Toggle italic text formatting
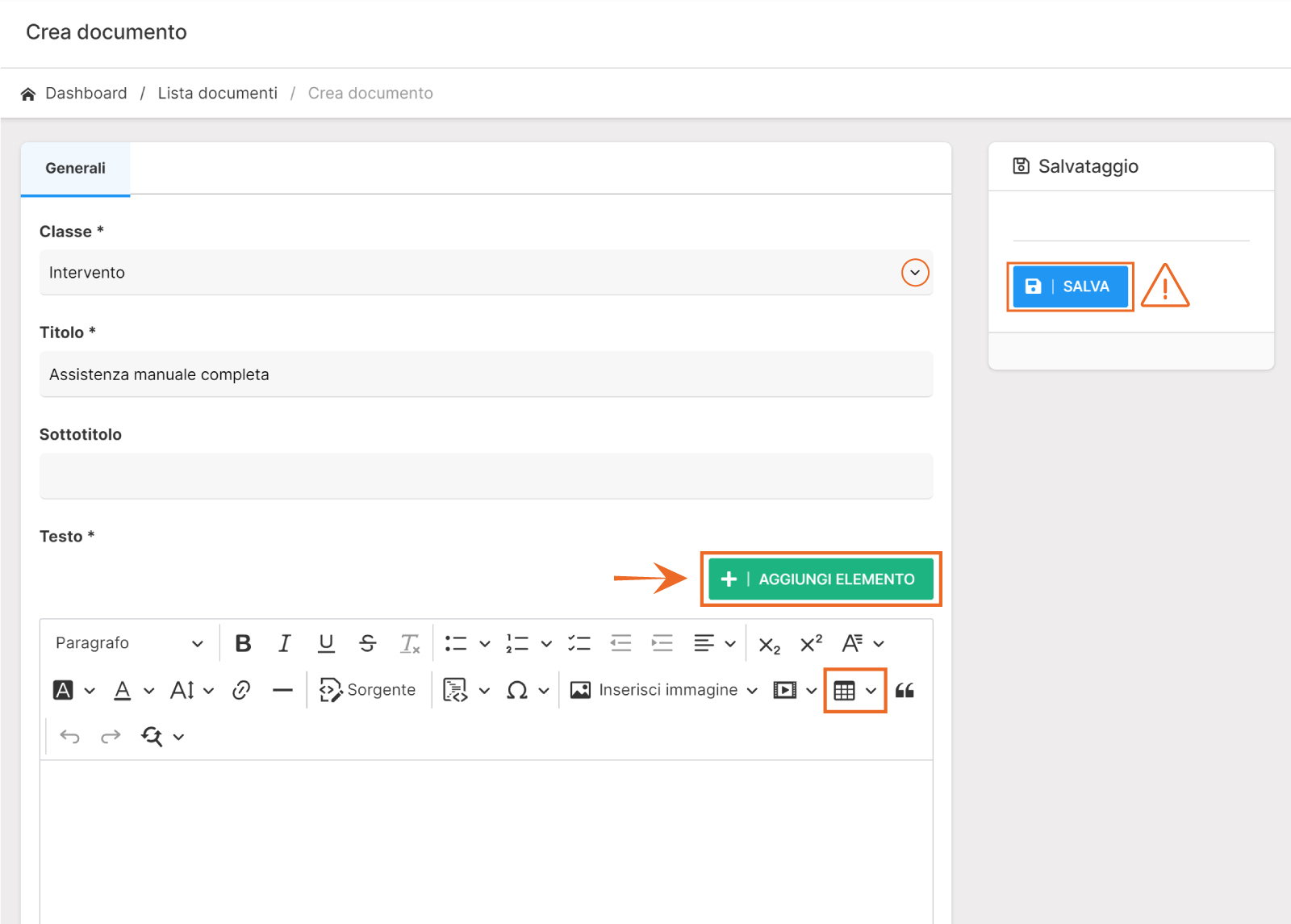Screen dimensions: 1291x924 (x=284, y=643)
